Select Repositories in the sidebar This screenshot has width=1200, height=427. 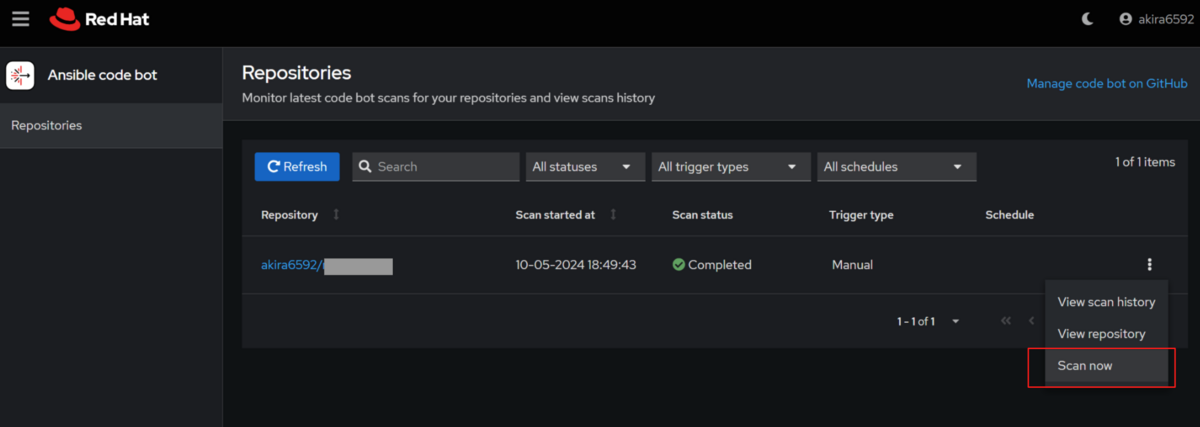click(47, 125)
